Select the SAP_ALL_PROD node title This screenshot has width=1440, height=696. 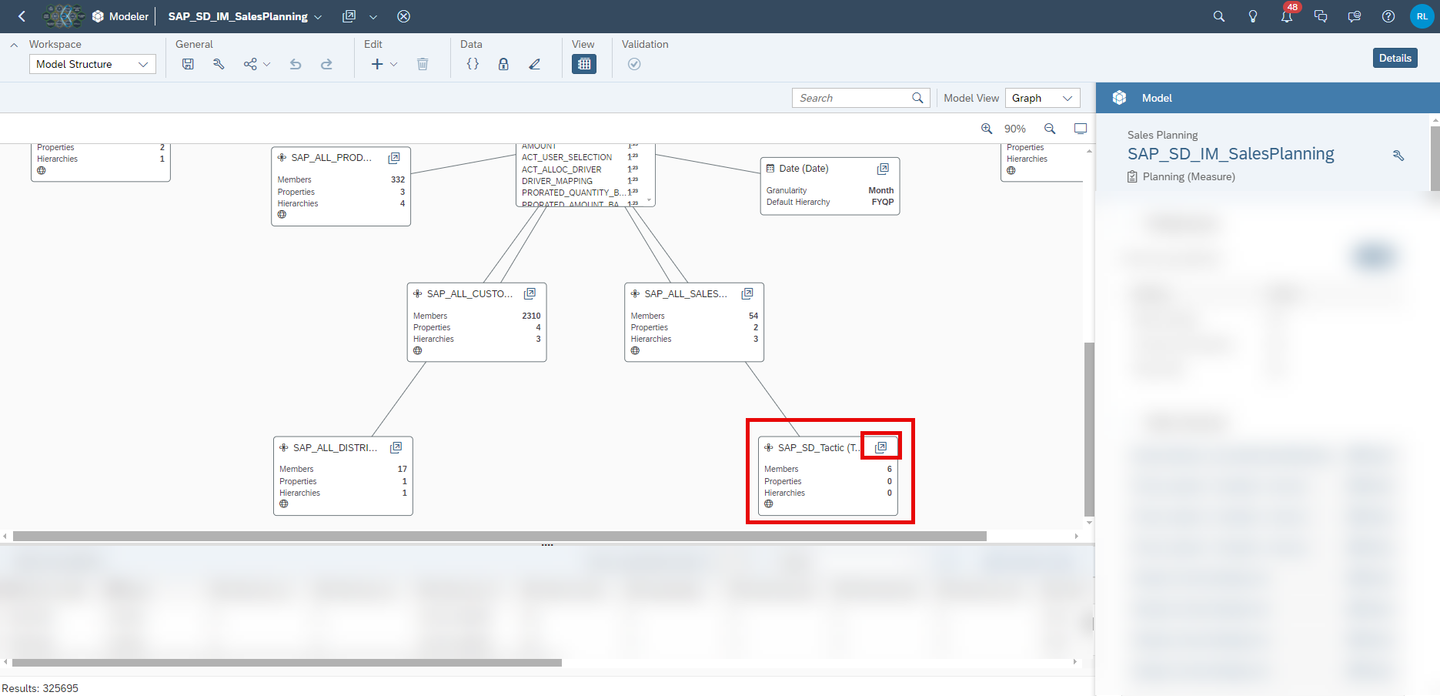(332, 158)
